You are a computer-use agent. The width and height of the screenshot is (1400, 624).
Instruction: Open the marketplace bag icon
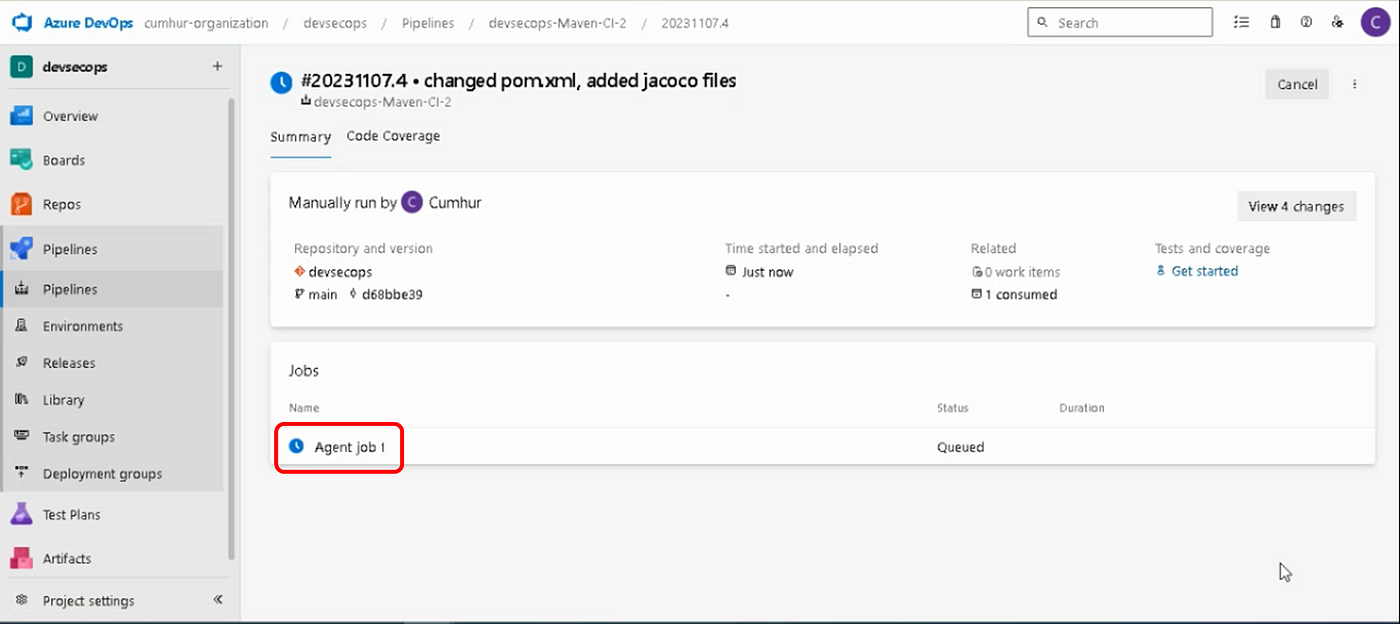[x=1274, y=22]
